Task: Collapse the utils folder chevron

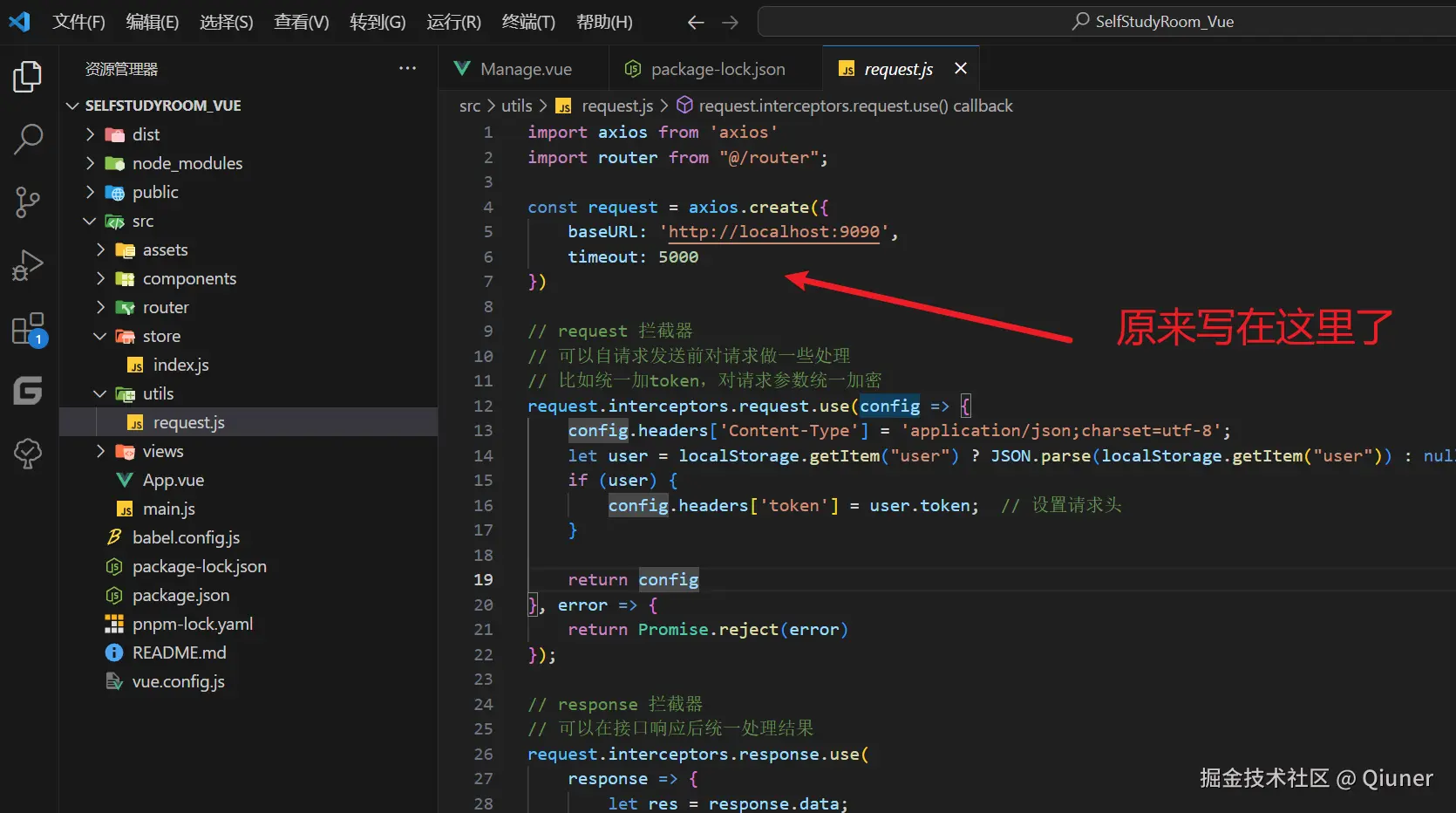Action: pos(100,393)
